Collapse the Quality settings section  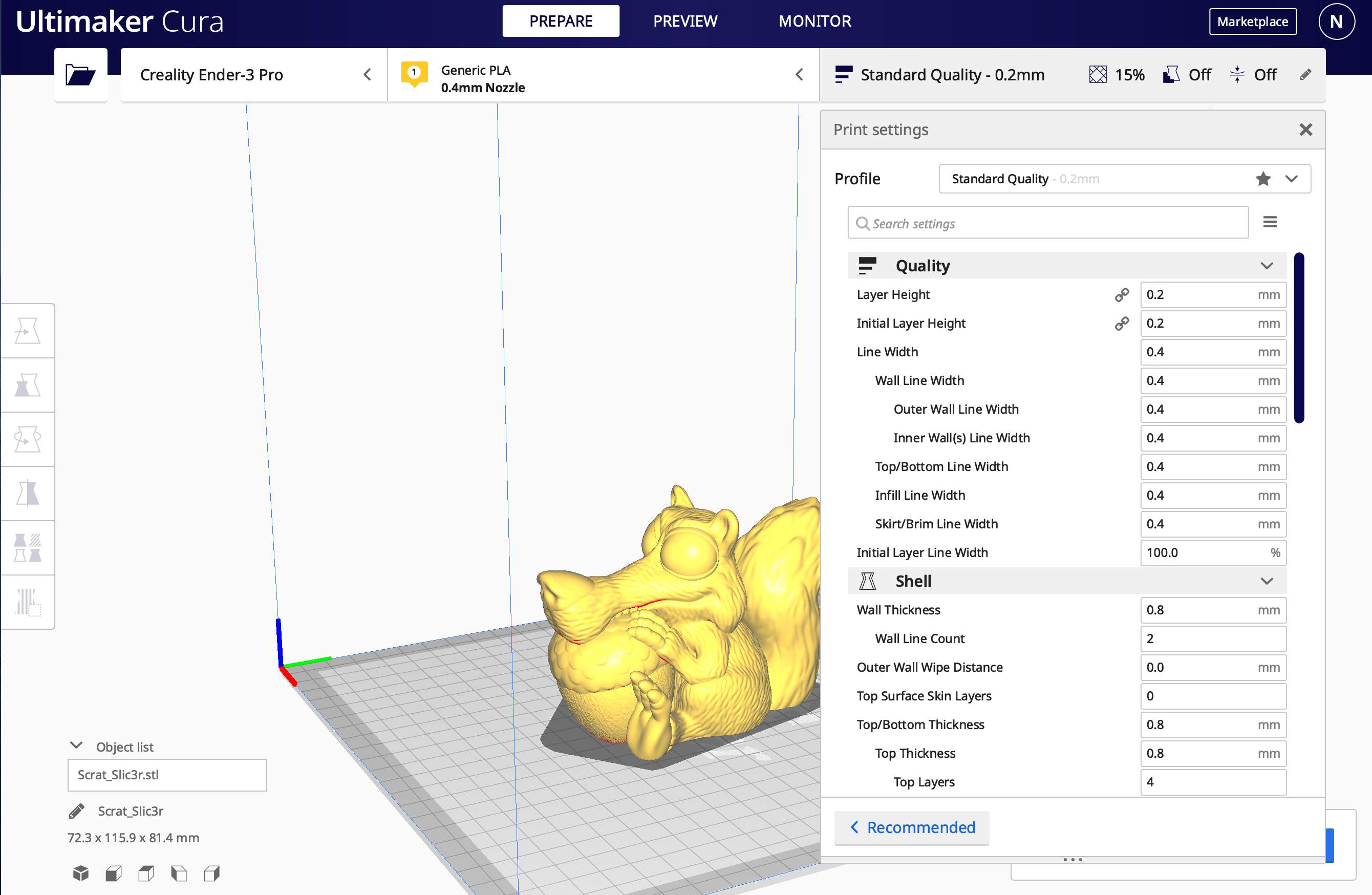click(1267, 266)
